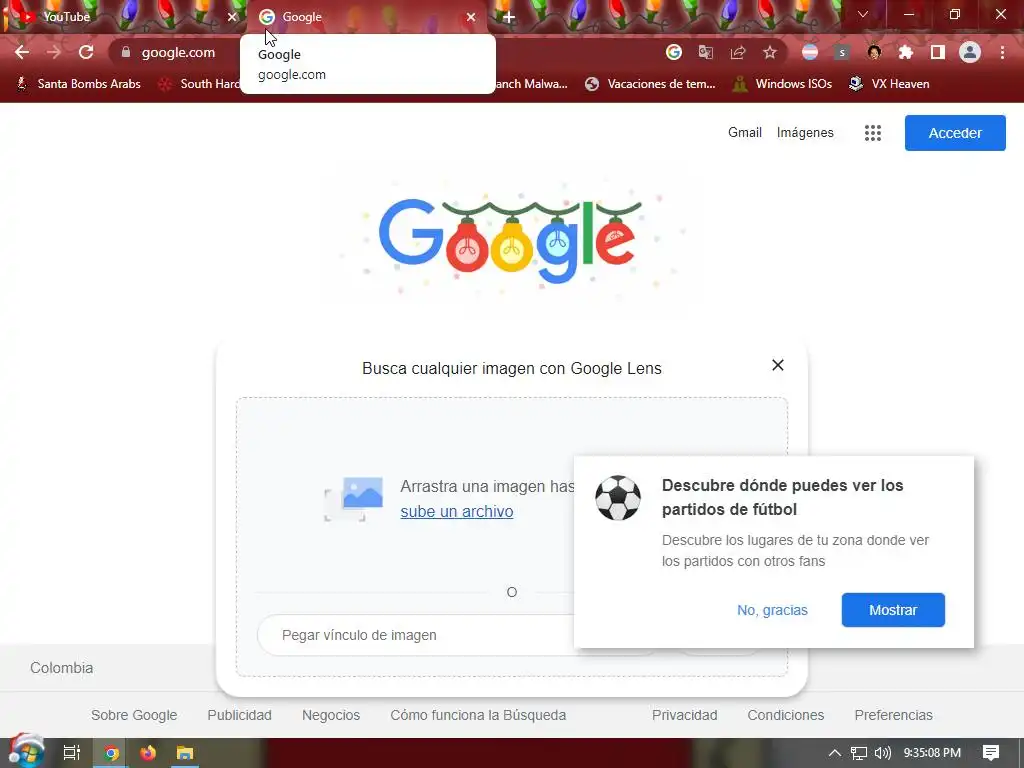This screenshot has width=1024, height=768.
Task: Open a new tab with plus button
Action: pos(509,18)
